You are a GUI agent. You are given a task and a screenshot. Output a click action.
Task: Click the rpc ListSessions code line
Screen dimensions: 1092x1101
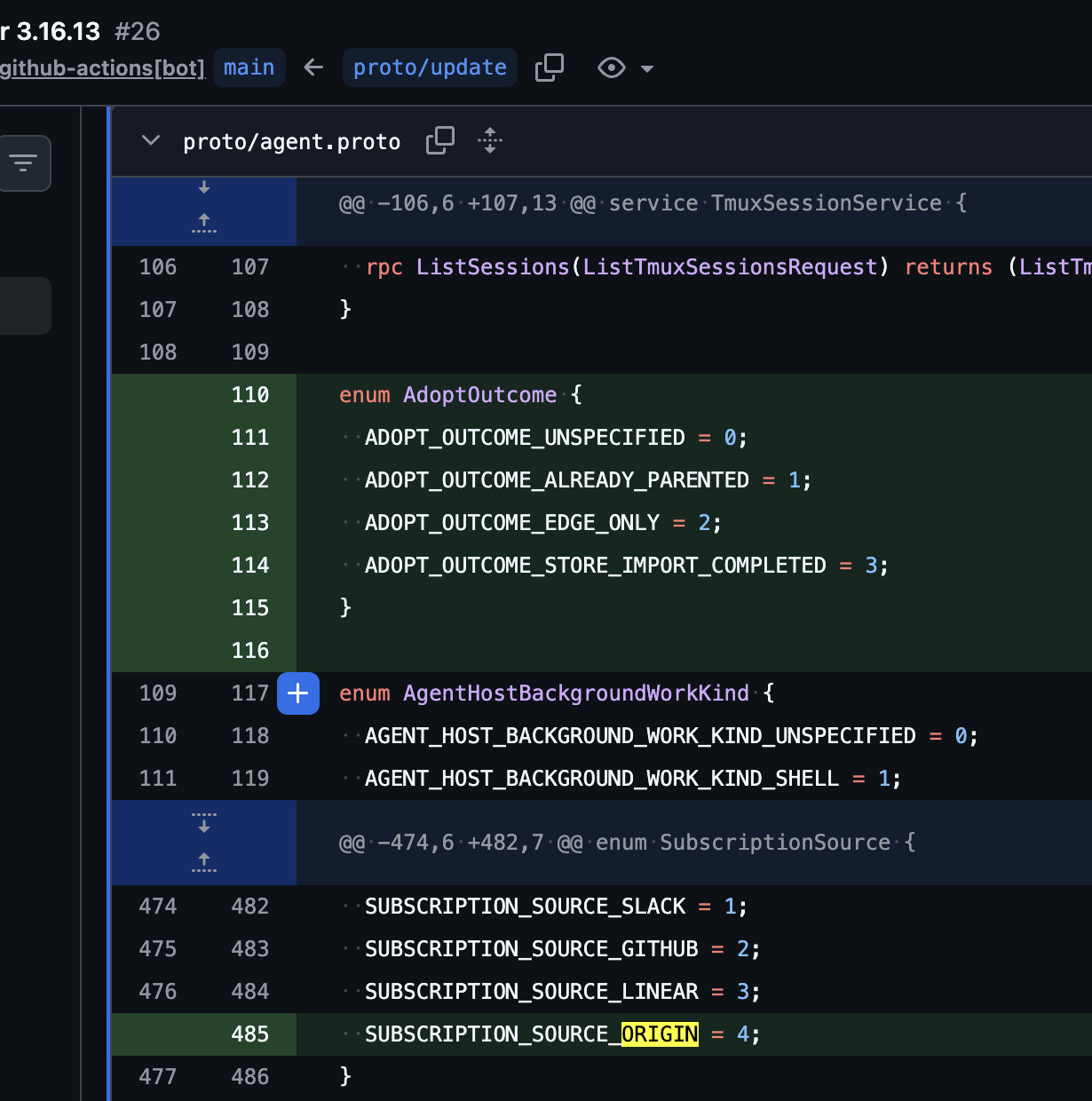[728, 267]
